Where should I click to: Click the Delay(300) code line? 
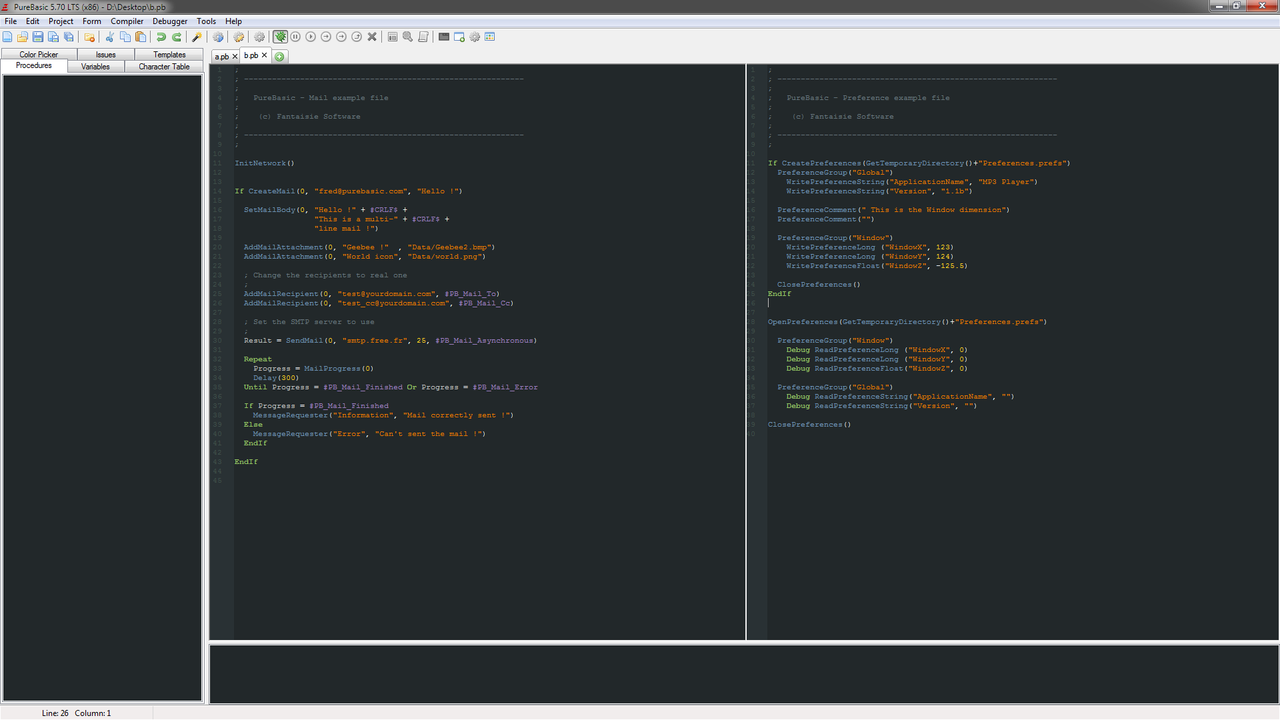click(276, 378)
